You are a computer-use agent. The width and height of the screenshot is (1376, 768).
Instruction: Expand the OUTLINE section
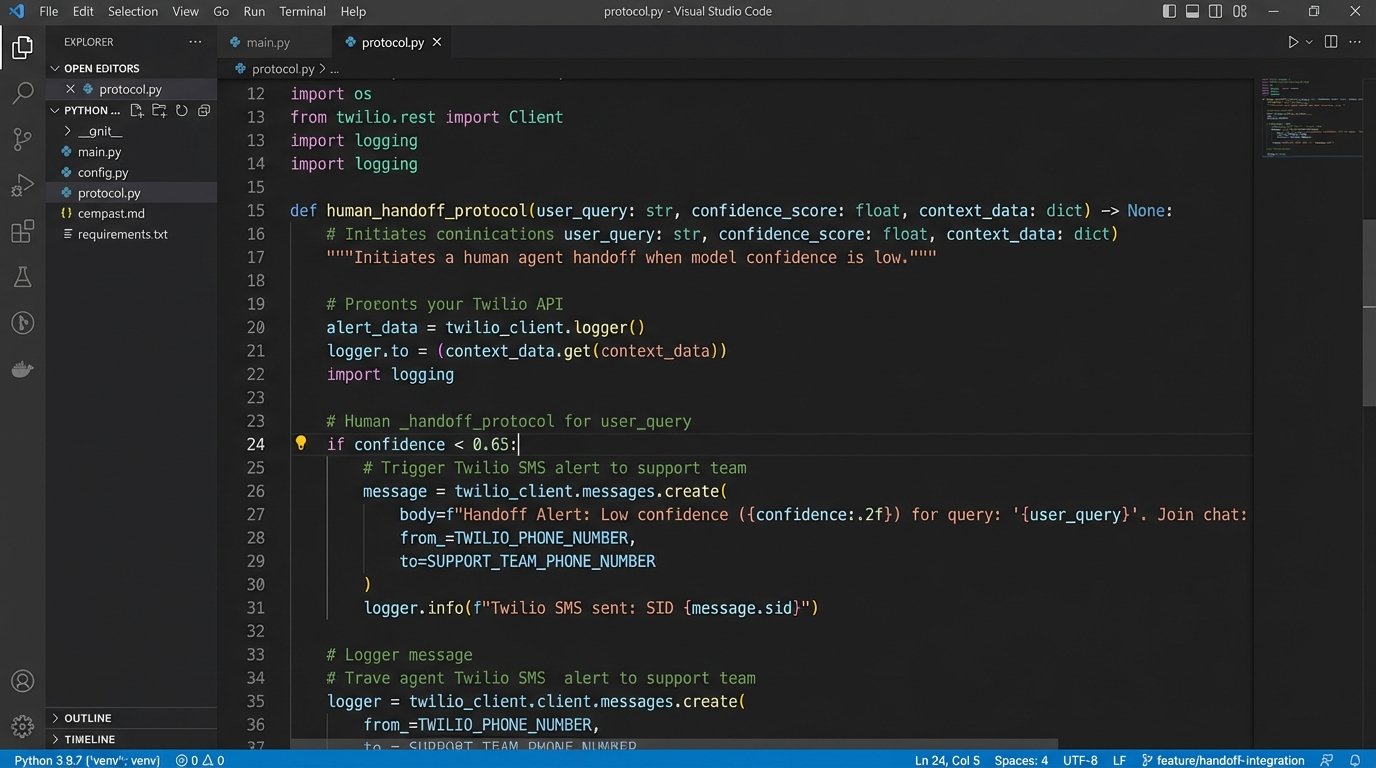[x=88, y=718]
